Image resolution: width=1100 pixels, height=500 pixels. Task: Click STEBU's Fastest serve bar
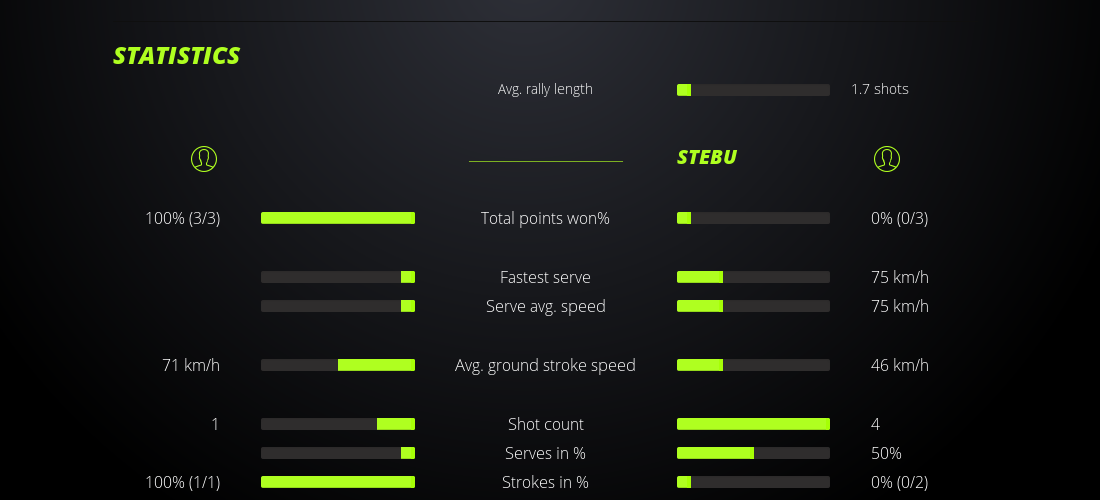pyautogui.click(x=753, y=277)
